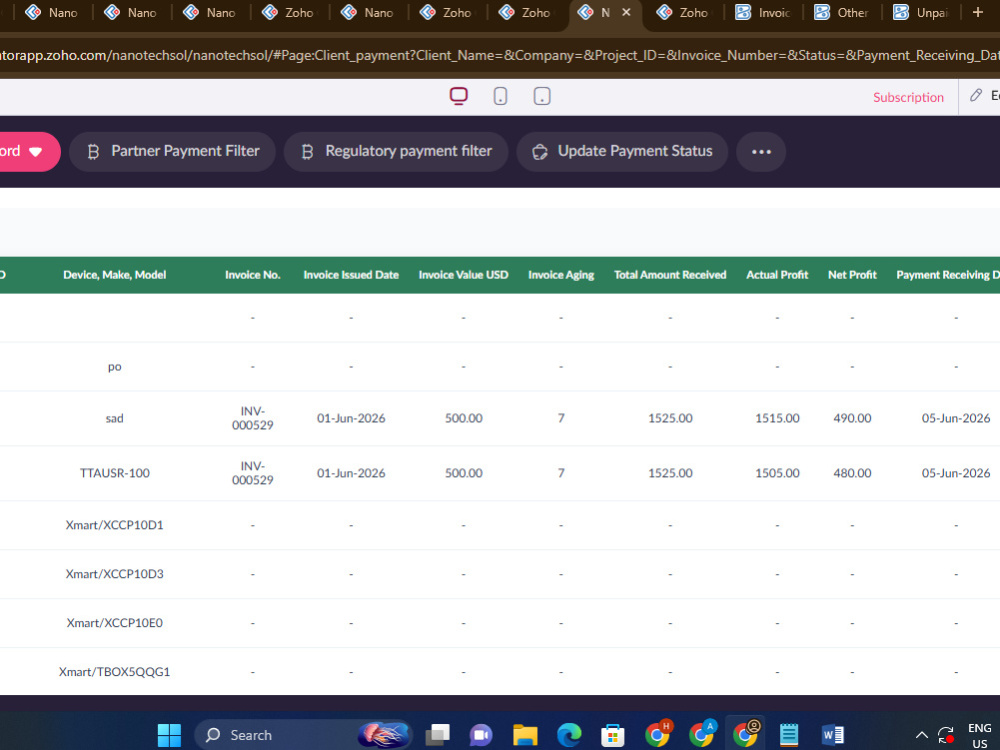Click the Net Profit value 480.00
Screen dimensions: 1000x750
point(852,473)
